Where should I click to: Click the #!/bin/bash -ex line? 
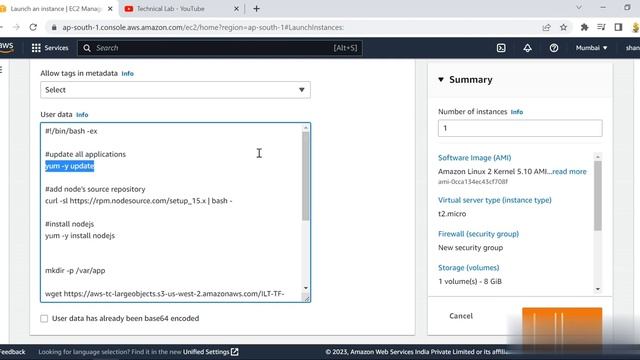tap(71, 131)
